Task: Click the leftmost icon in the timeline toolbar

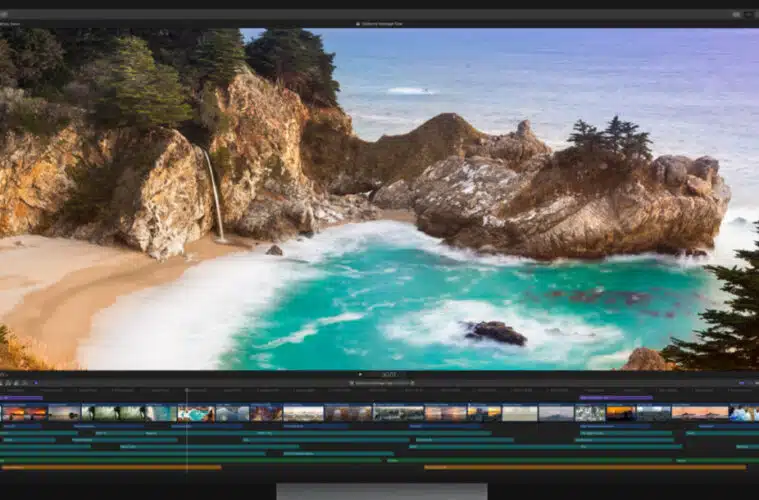Action: (5, 382)
